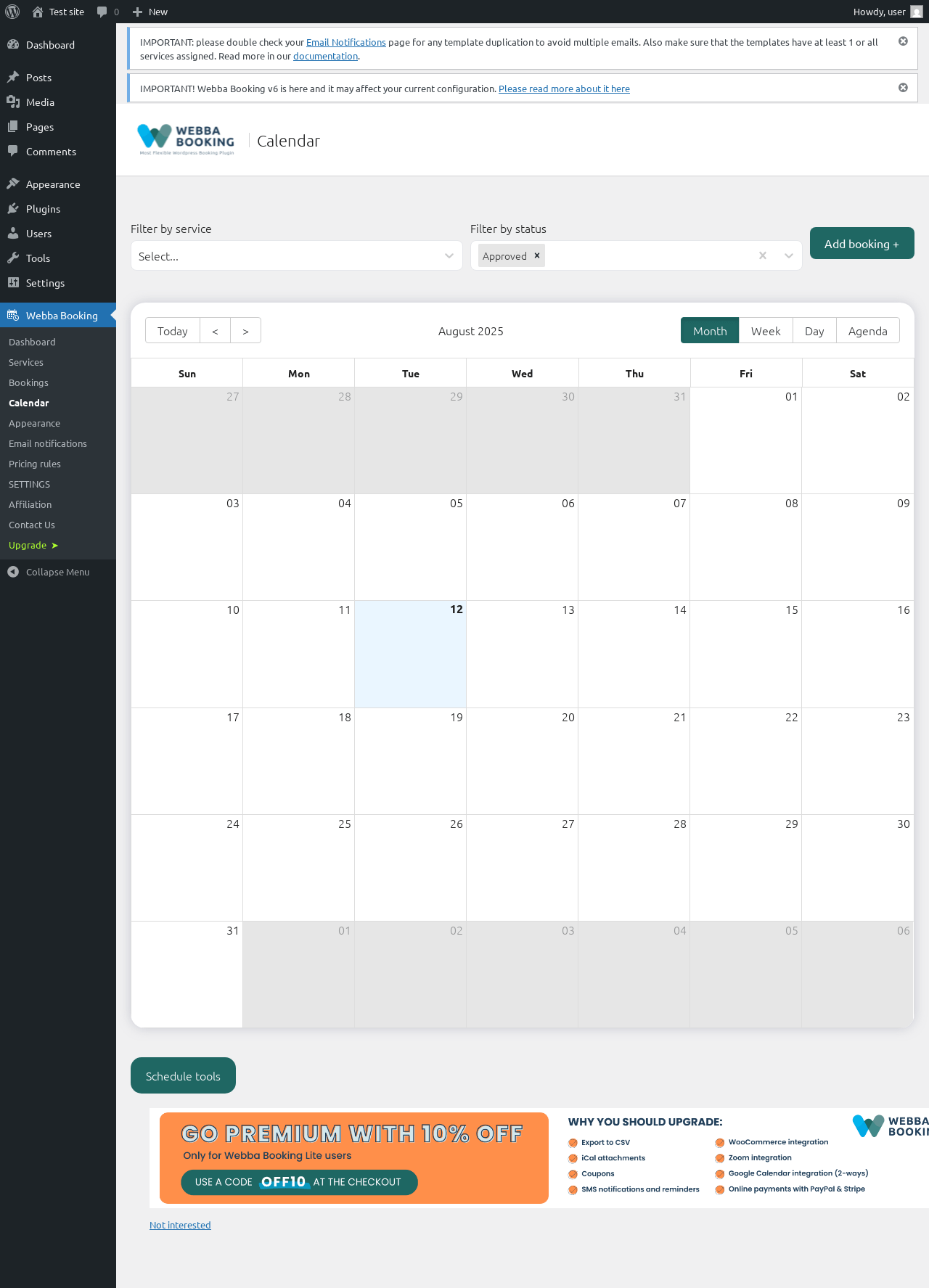Select August 12 in the calendar
929x1288 pixels.
coord(410,654)
